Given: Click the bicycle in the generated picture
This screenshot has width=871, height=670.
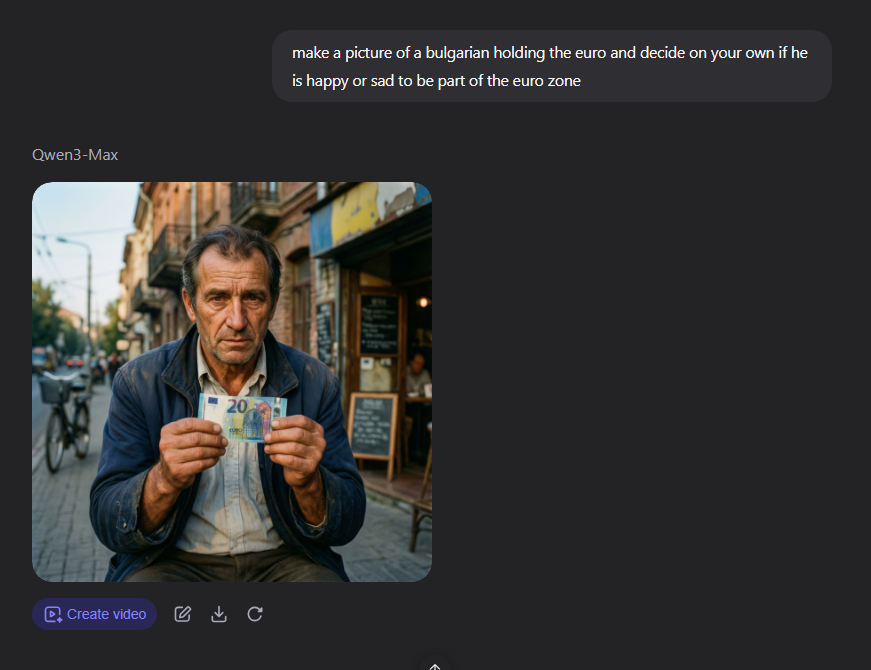Looking at the screenshot, I should (x=66, y=419).
